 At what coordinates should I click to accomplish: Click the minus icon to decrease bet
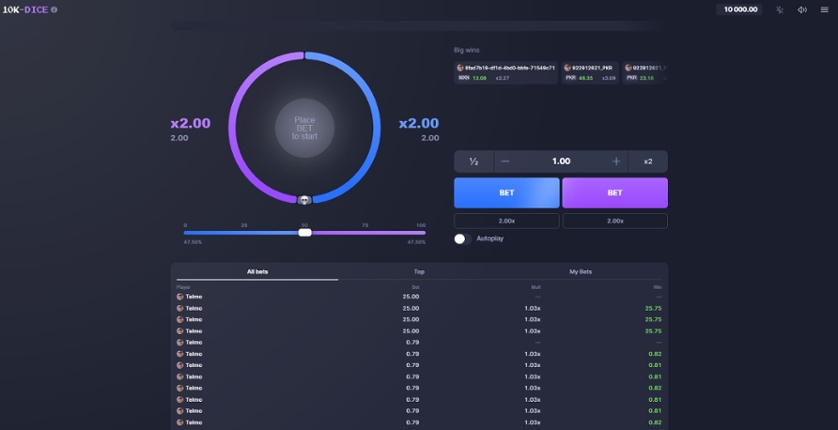click(505, 161)
